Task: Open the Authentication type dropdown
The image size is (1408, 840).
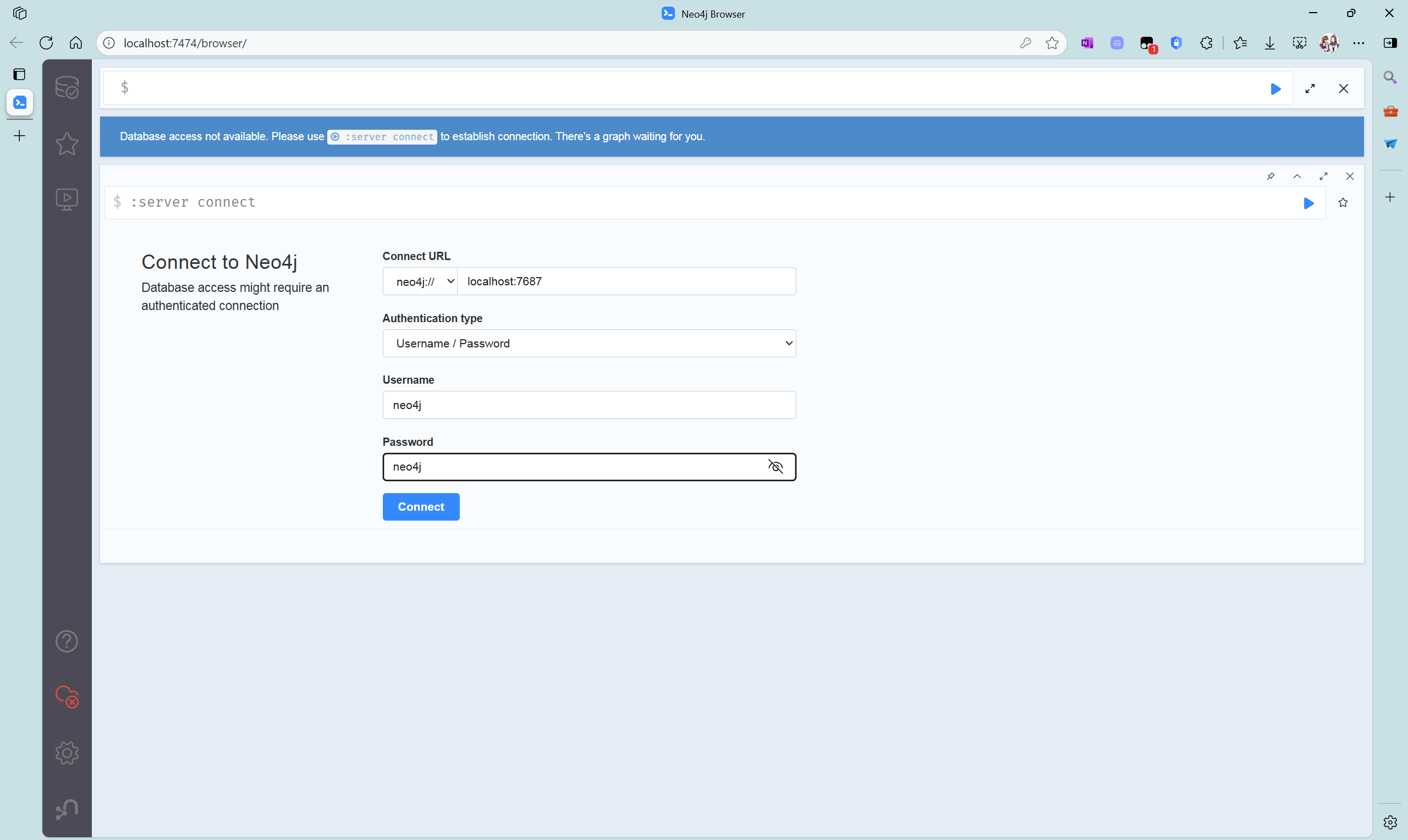Action: pyautogui.click(x=590, y=344)
